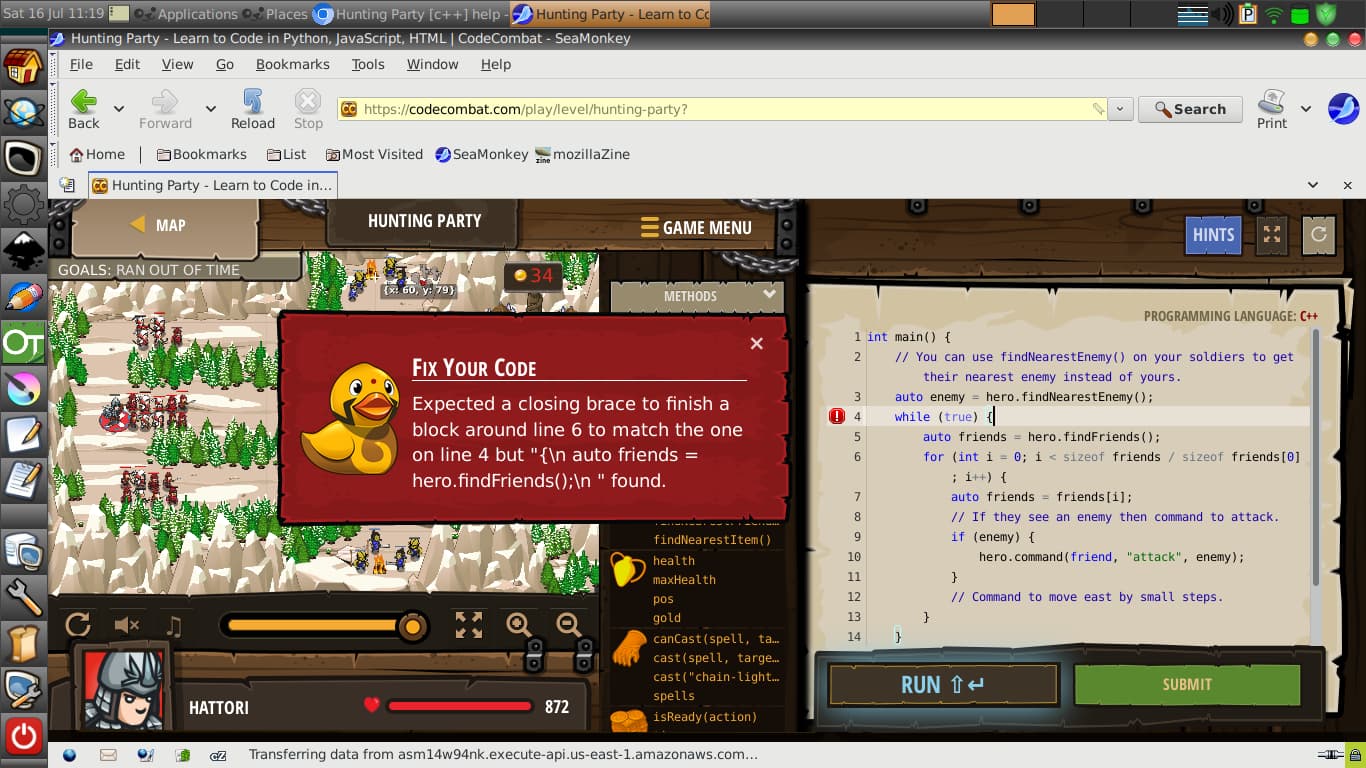Click the volume speaker icon in system tray
This screenshot has height=768, width=1366.
[1222, 14]
